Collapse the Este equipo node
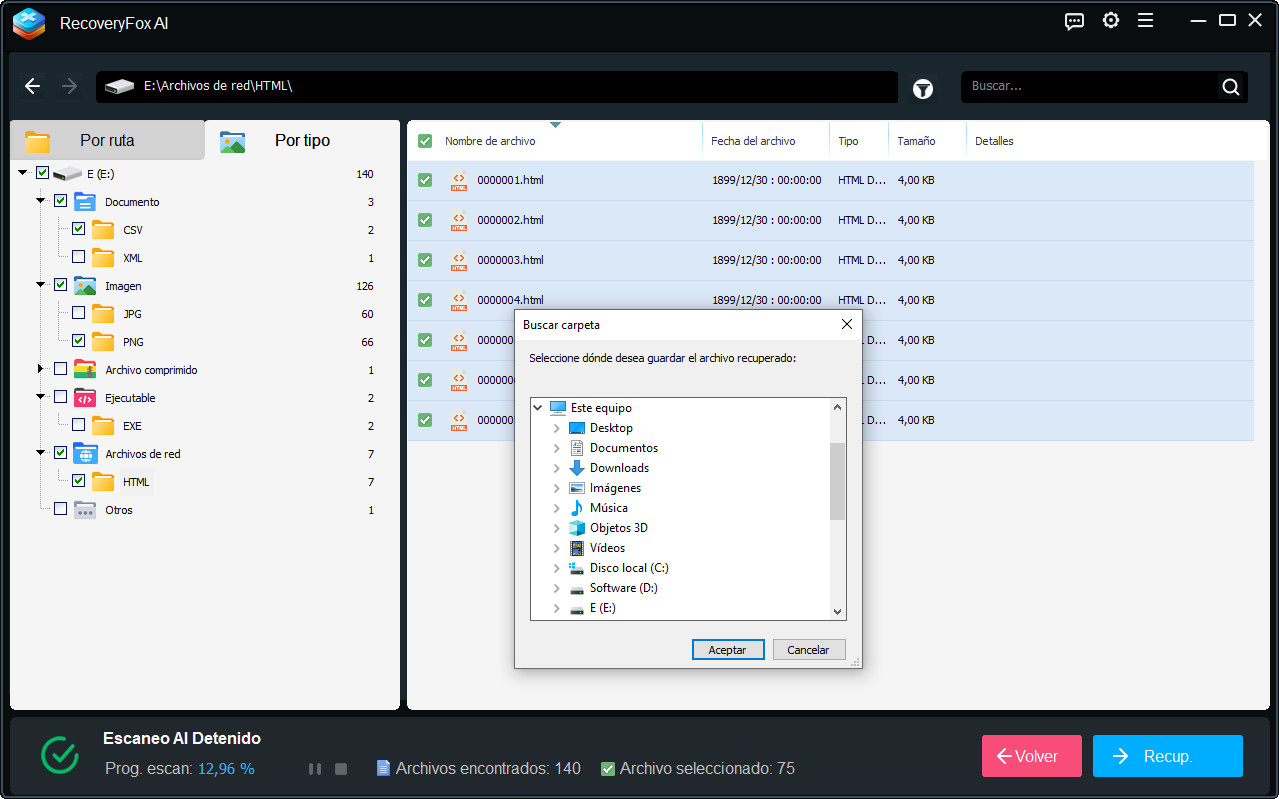Screen dimensions: 1279x799 point(538,408)
